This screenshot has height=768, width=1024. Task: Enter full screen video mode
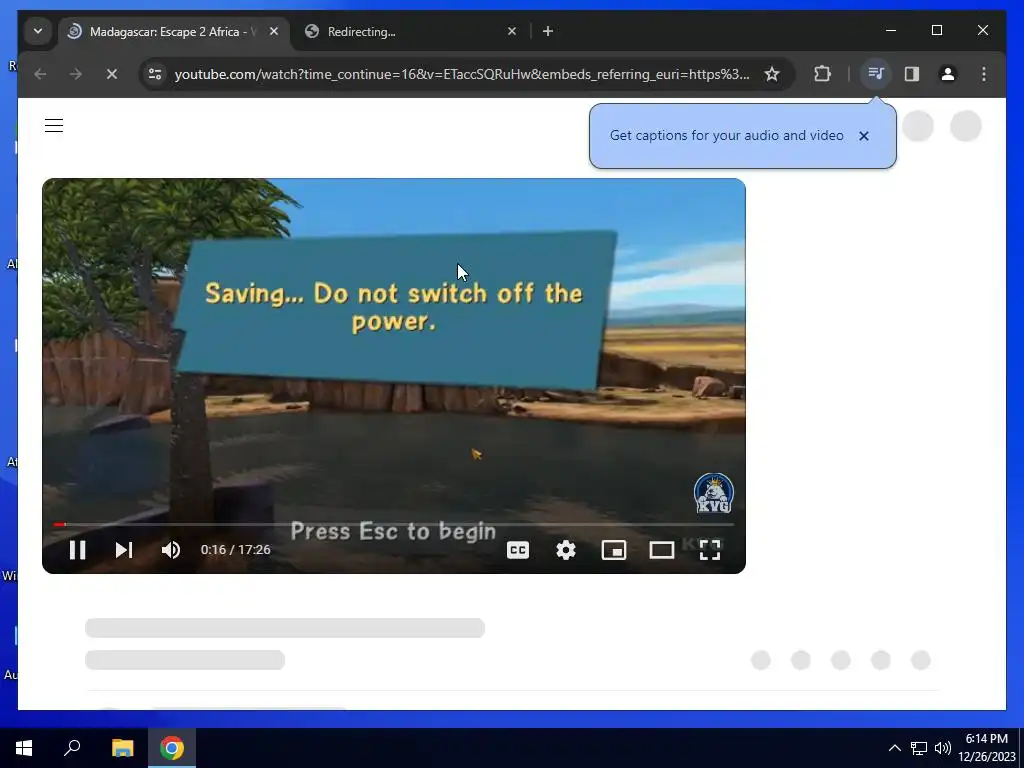(x=710, y=550)
